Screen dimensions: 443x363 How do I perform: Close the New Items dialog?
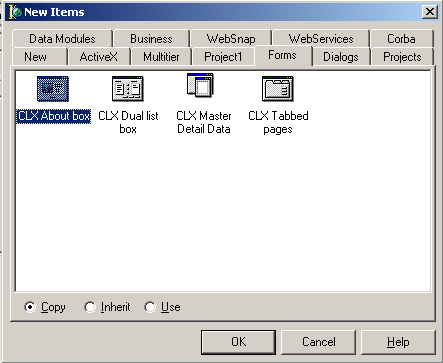[430, 12]
